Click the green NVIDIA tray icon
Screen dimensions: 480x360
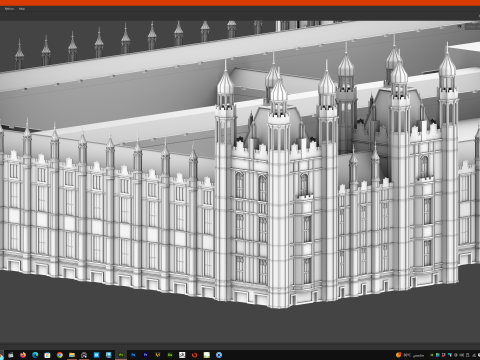pos(432,355)
